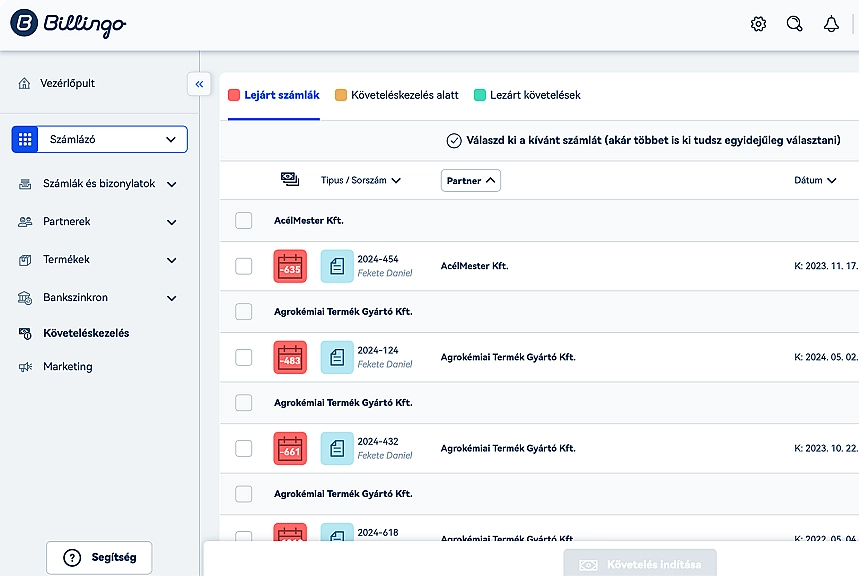Viewport: 859px width, 576px height.
Task: Click the Billingo logo
Action: pyautogui.click(x=68, y=24)
